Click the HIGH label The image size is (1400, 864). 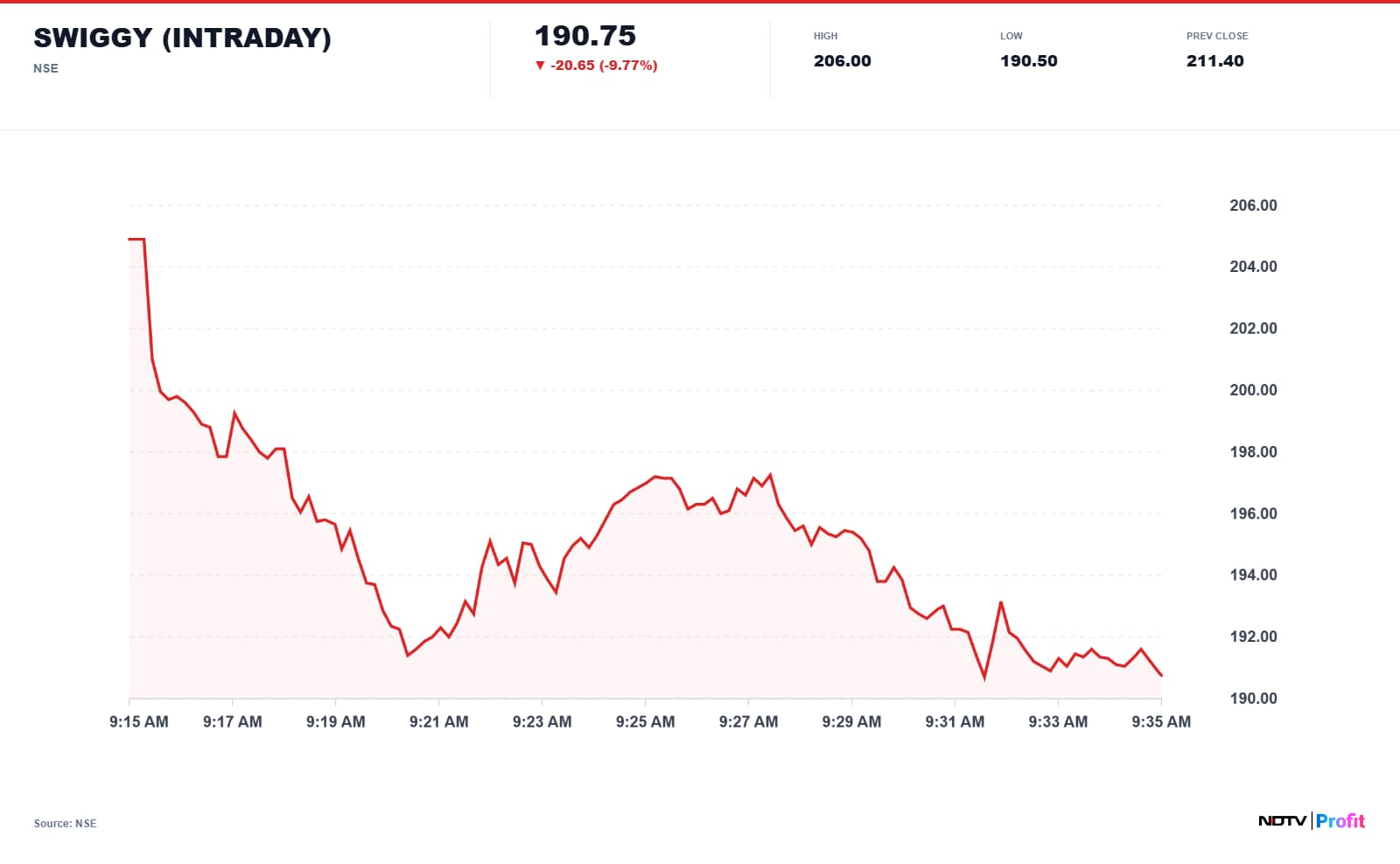[x=825, y=36]
